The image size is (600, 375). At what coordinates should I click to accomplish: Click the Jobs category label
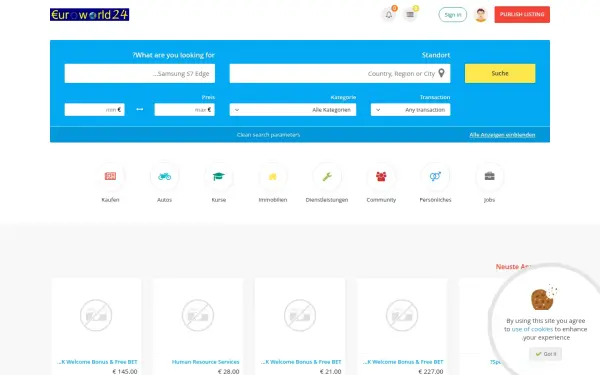point(489,200)
